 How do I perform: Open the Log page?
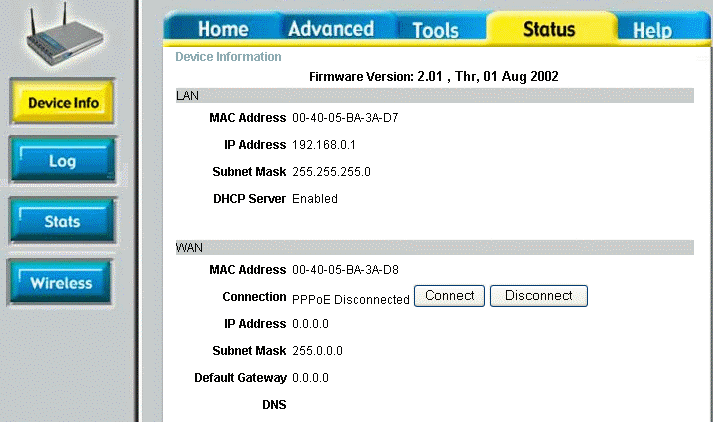click(x=62, y=161)
